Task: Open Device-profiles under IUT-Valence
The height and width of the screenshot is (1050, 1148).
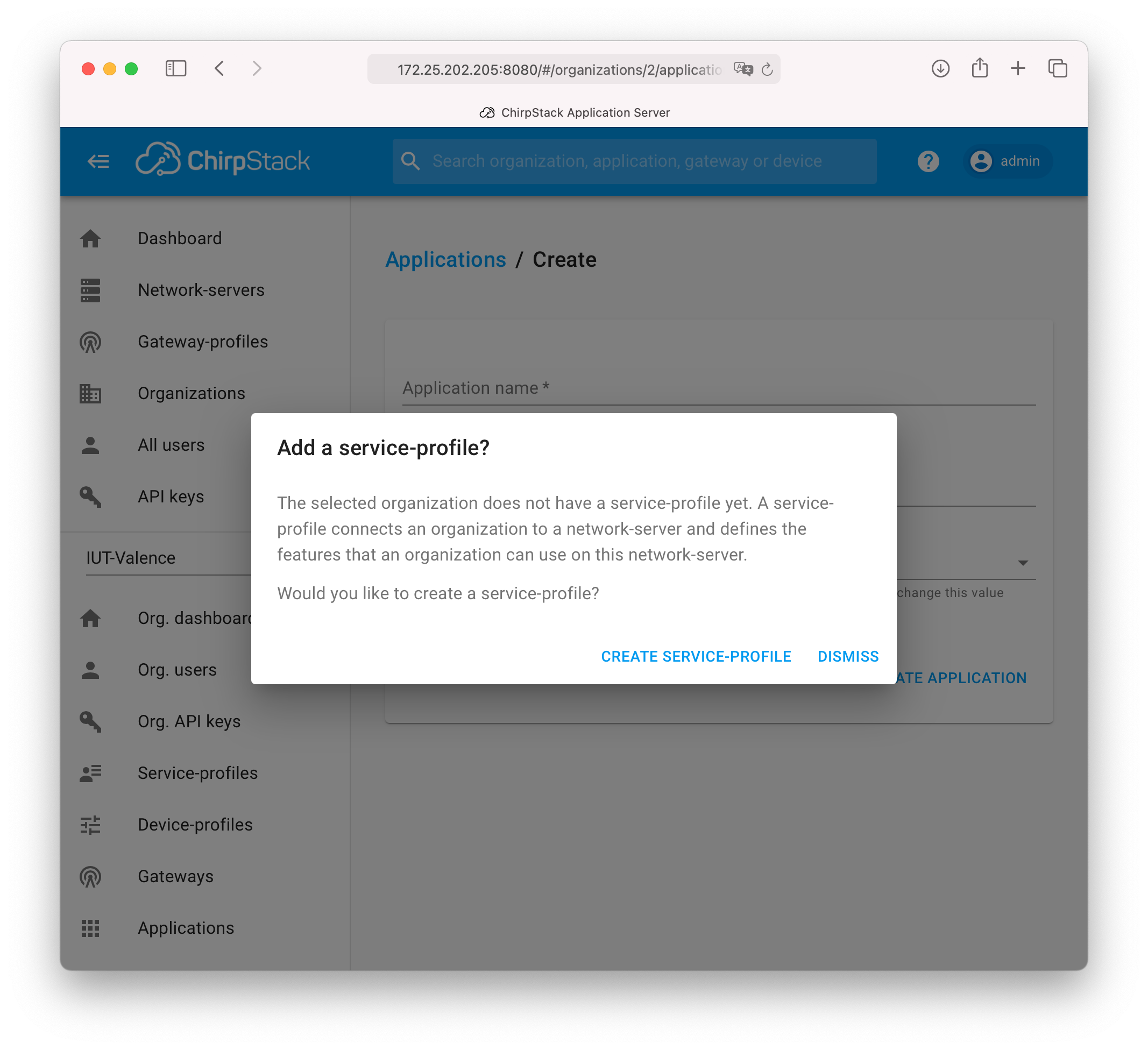Action: (195, 824)
